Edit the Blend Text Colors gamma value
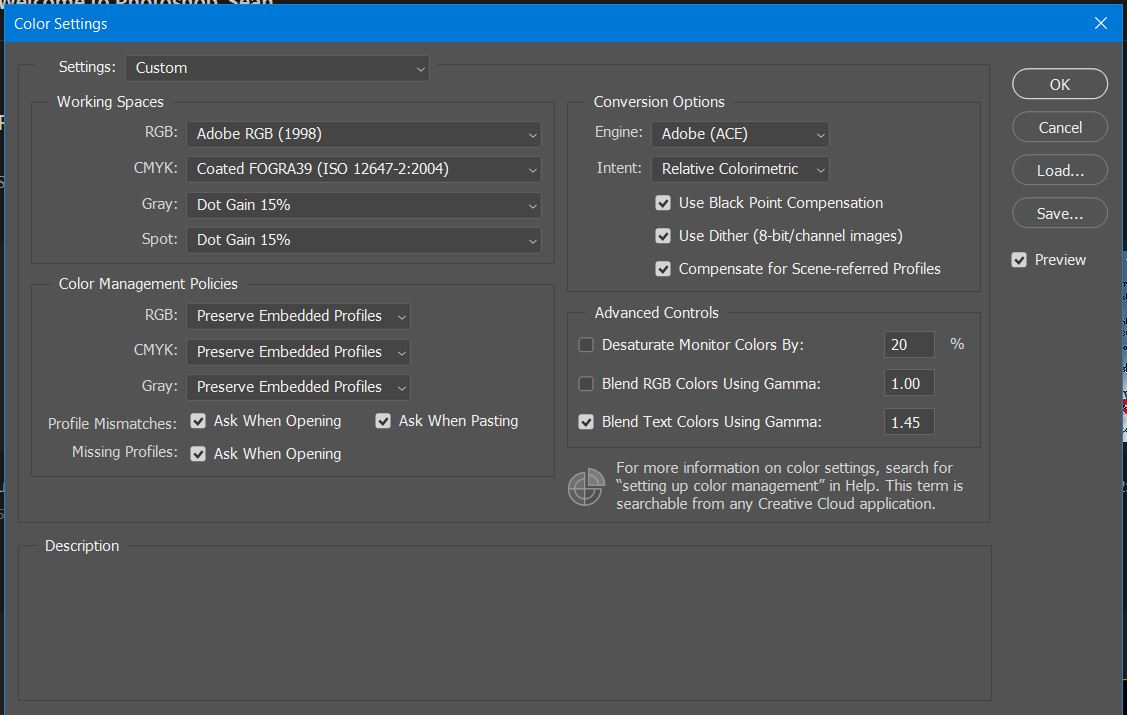 [908, 421]
